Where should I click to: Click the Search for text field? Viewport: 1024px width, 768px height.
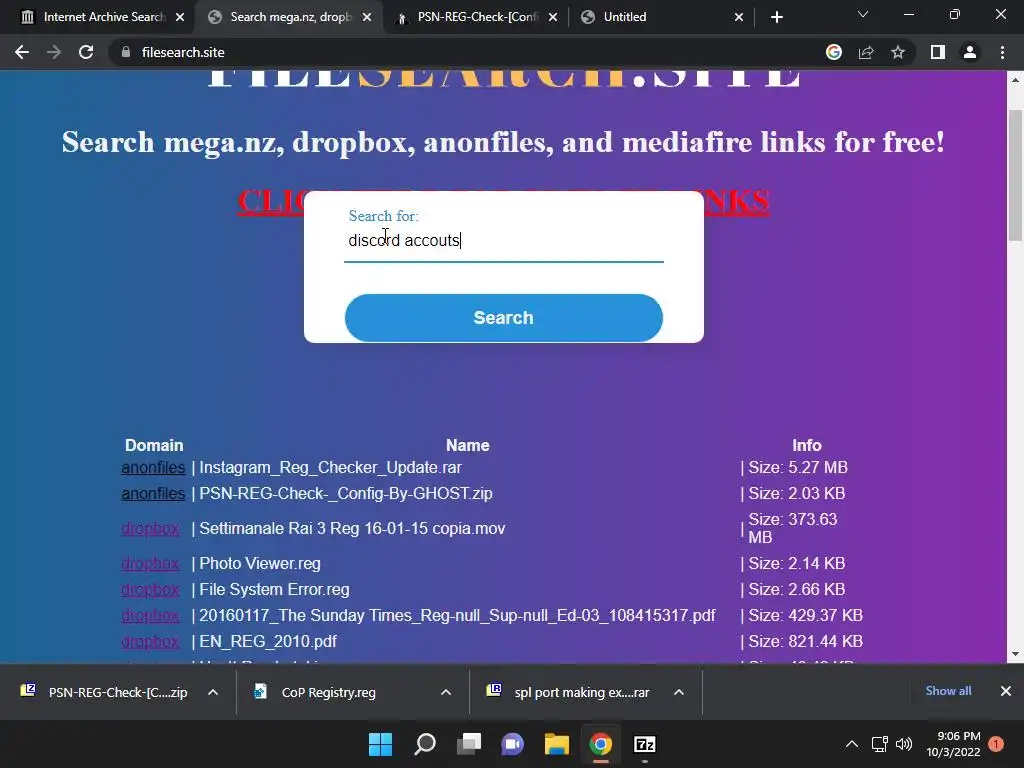(504, 240)
